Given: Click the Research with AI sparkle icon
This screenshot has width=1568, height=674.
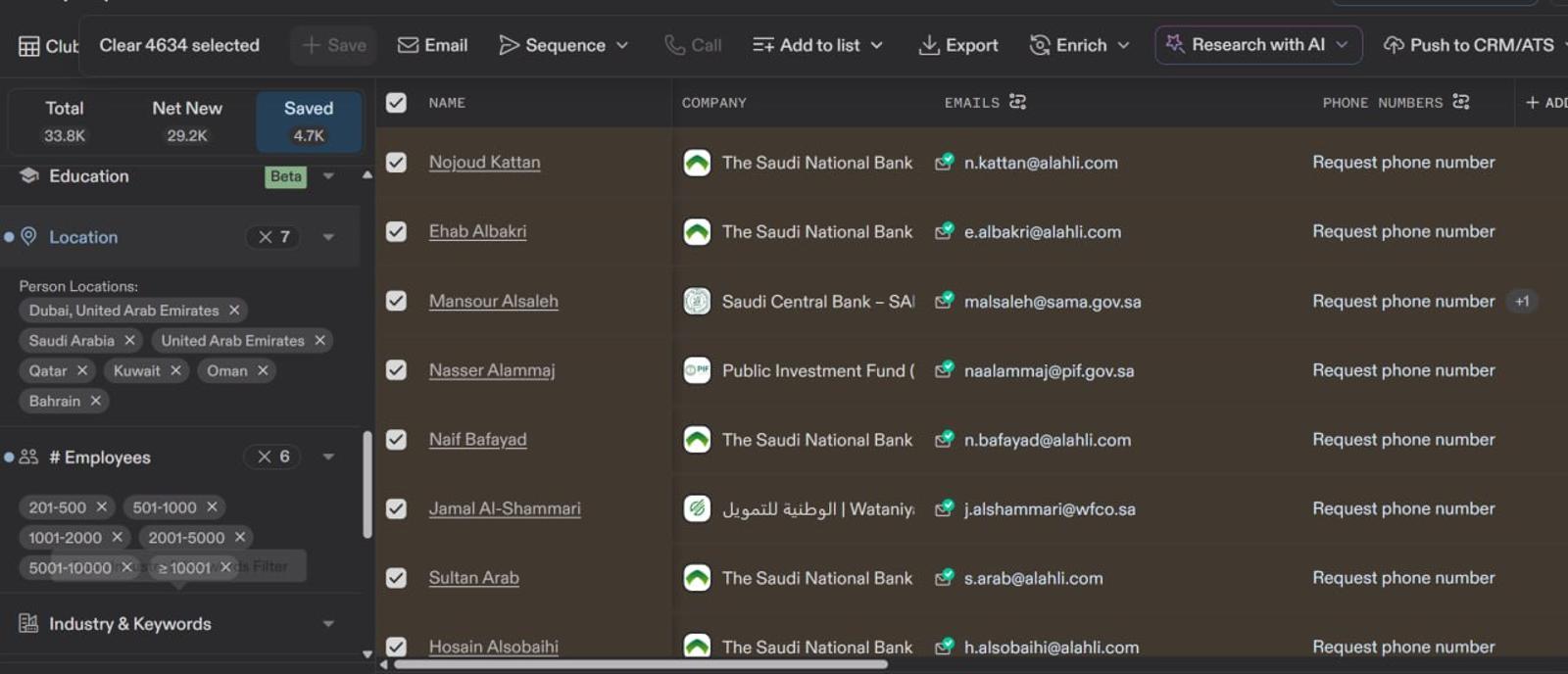Looking at the screenshot, I should point(1174,44).
